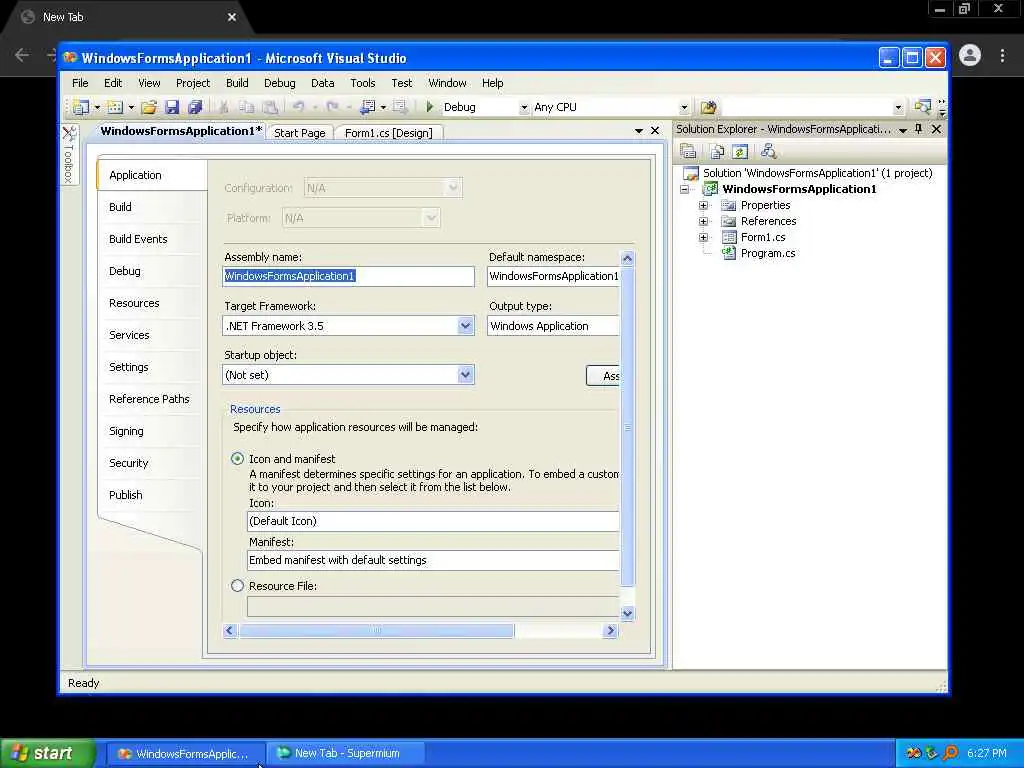Click the window list icon at toolbar's right end
The width and height of the screenshot is (1024, 768).
(922, 107)
